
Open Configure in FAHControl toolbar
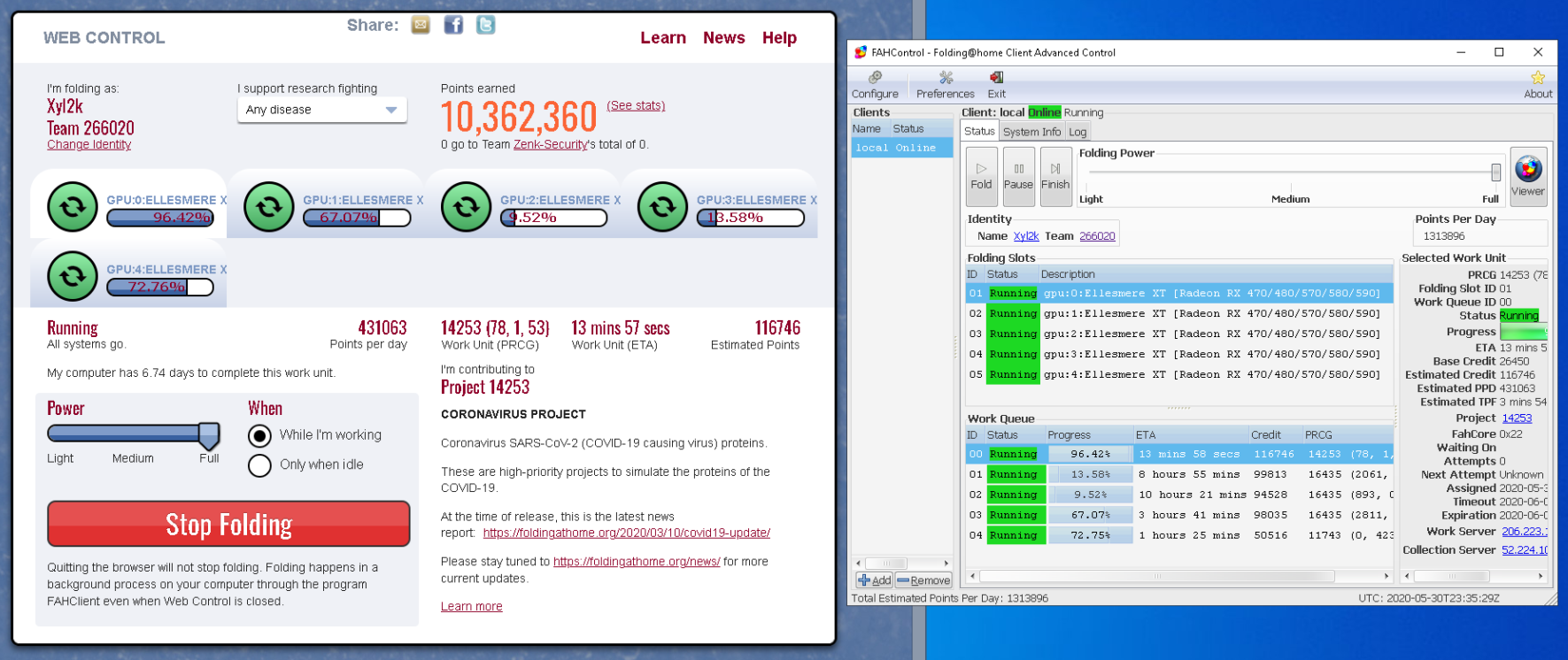pyautogui.click(x=875, y=85)
